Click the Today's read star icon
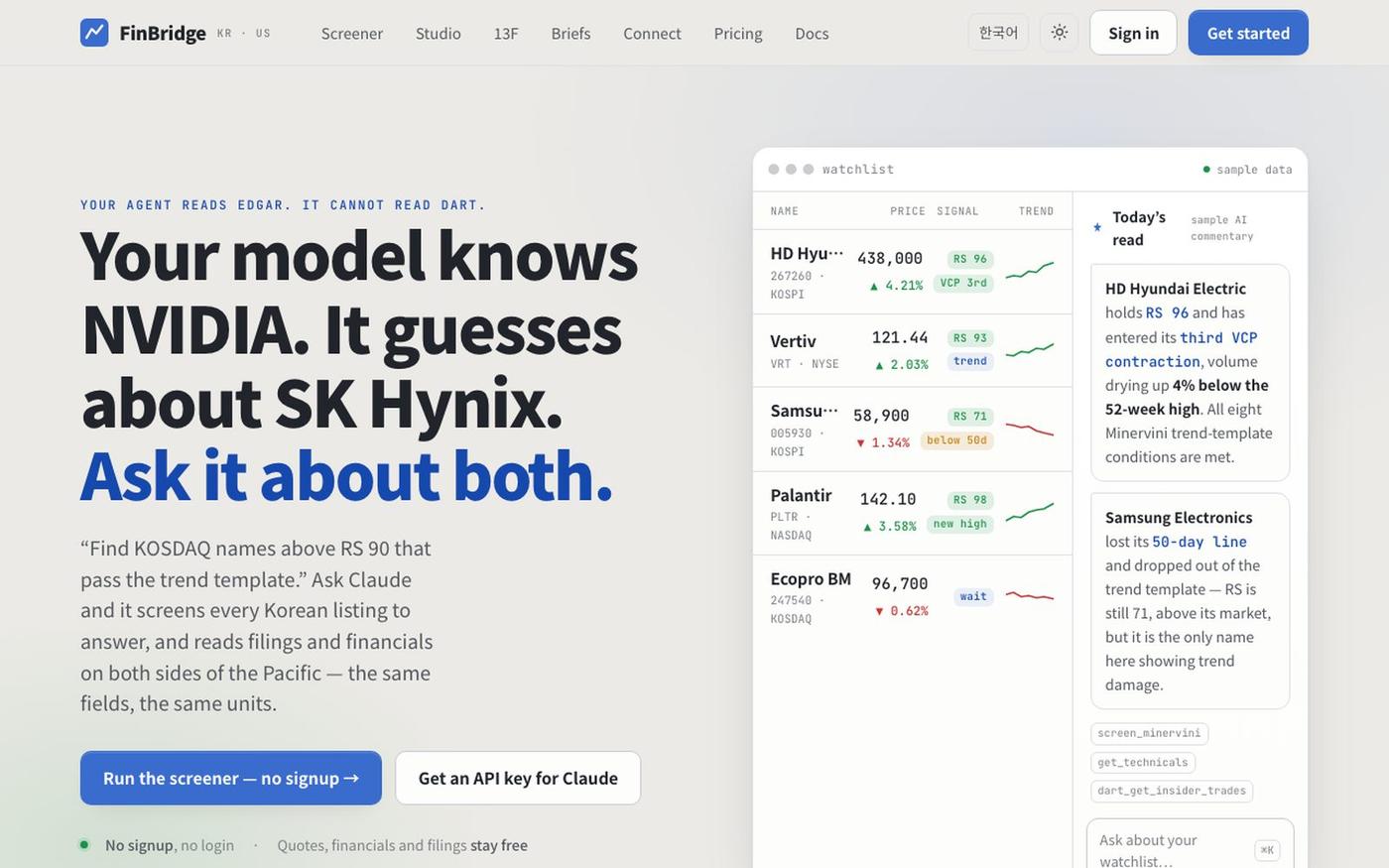Image resolution: width=1389 pixels, height=868 pixels. (1097, 227)
